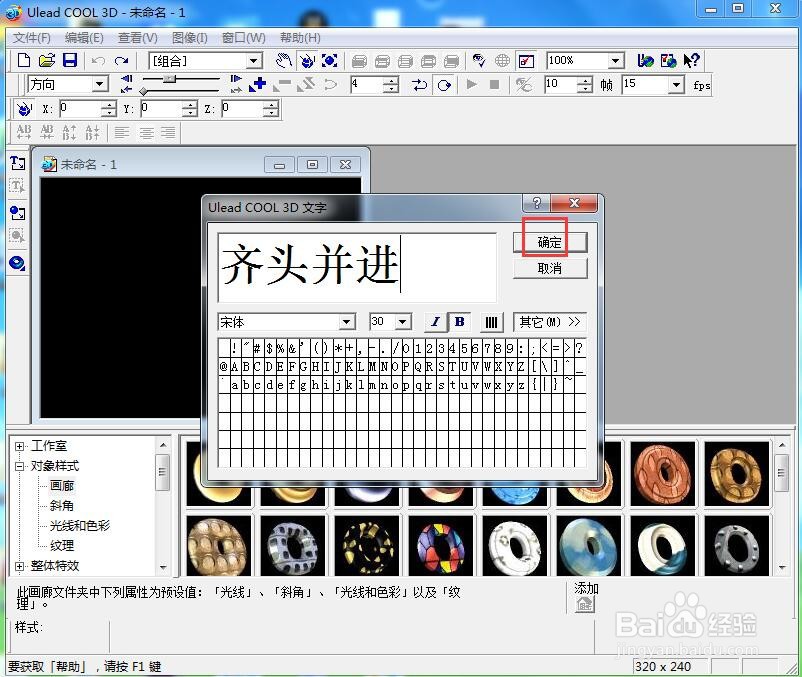This screenshot has height=677, width=802.
Task: Open the 文件(F) menu
Action: pos(32,38)
